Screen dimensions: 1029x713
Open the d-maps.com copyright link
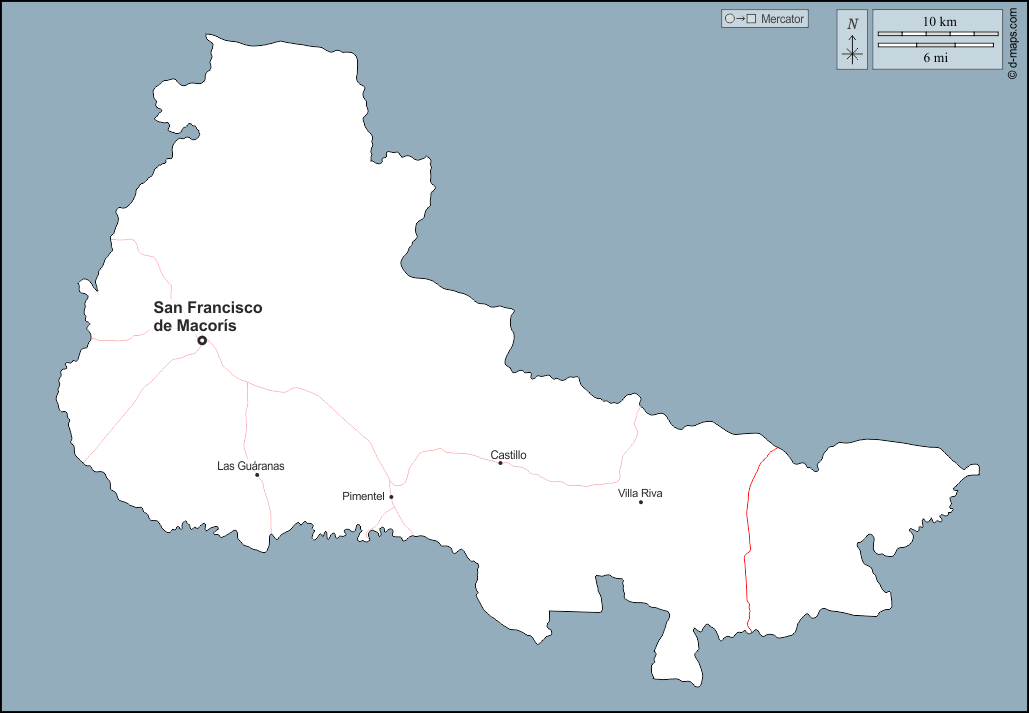[x=1012, y=41]
